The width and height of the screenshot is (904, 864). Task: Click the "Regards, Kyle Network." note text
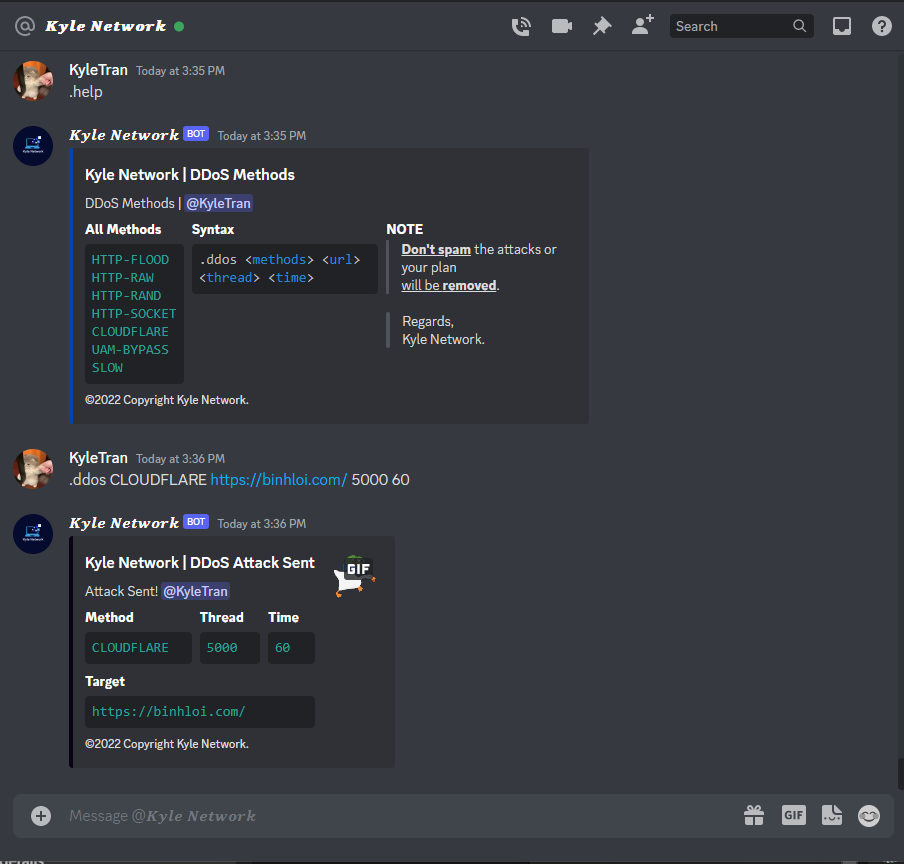tap(443, 330)
